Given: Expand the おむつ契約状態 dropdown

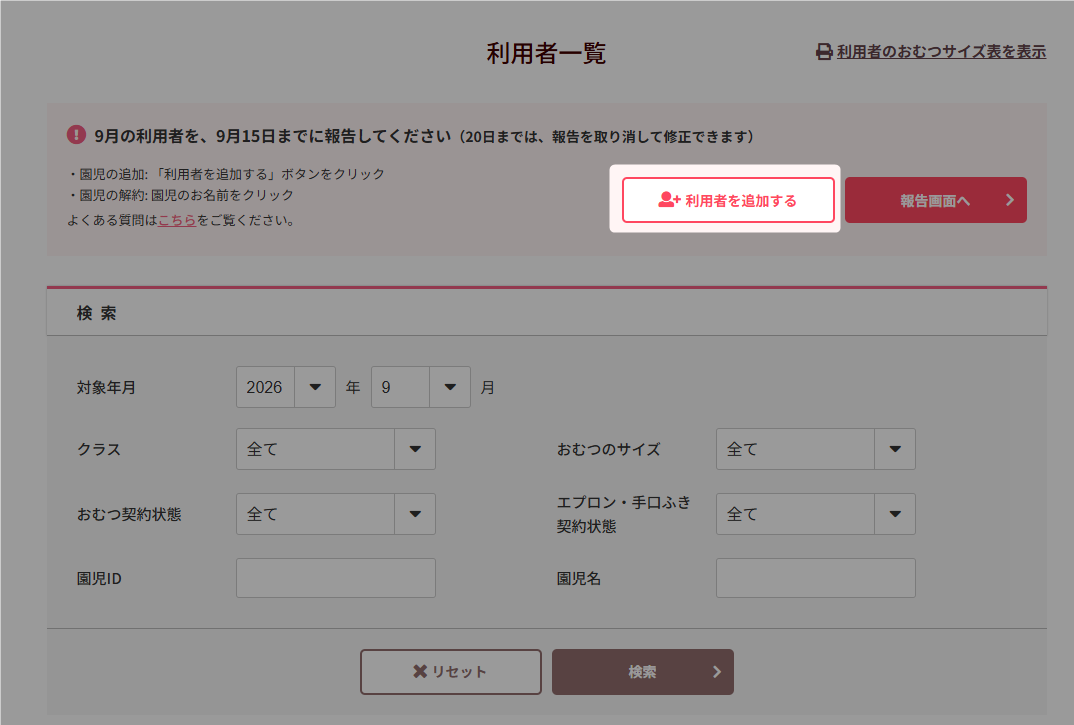Looking at the screenshot, I should [336, 514].
